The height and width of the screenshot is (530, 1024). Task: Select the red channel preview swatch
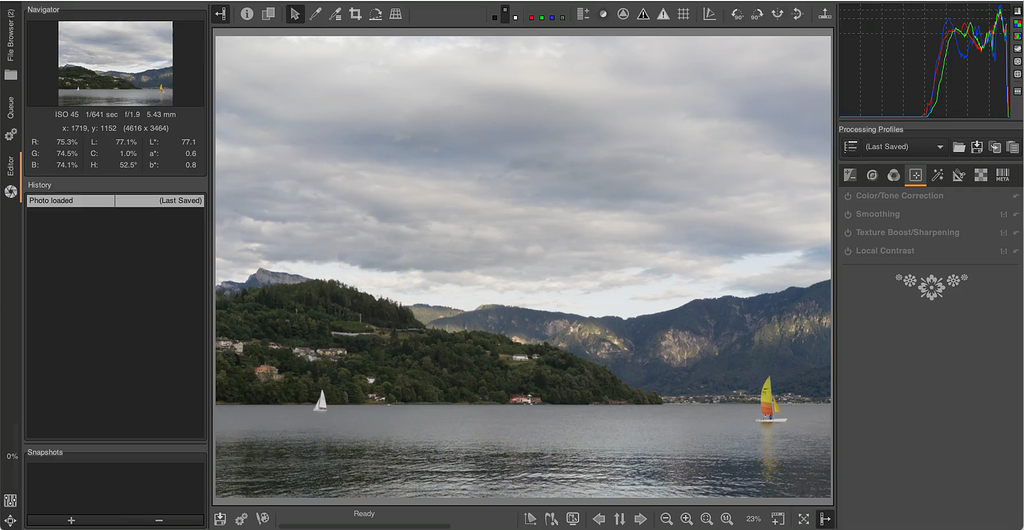(531, 17)
